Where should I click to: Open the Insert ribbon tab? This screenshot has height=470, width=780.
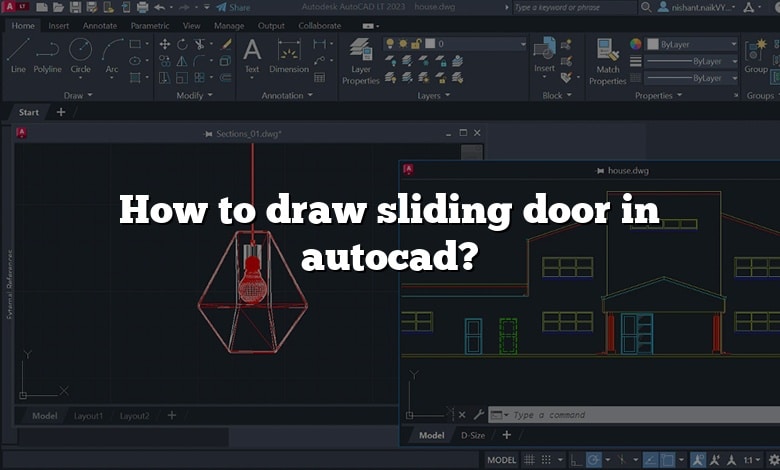[x=59, y=25]
